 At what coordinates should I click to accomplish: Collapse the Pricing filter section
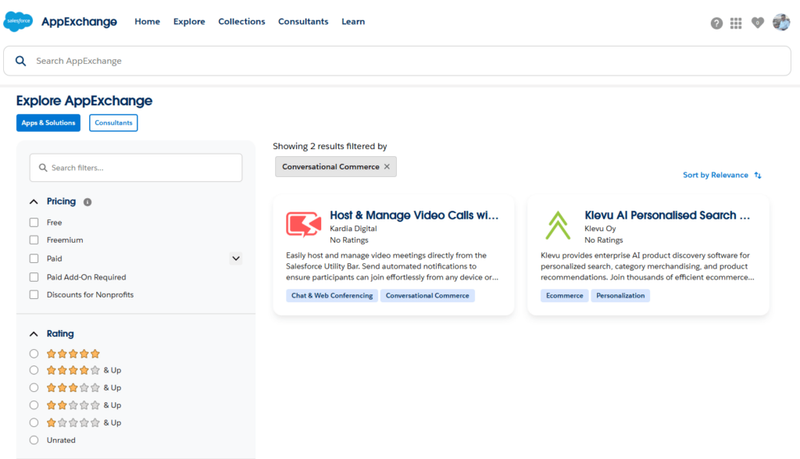click(x=34, y=202)
